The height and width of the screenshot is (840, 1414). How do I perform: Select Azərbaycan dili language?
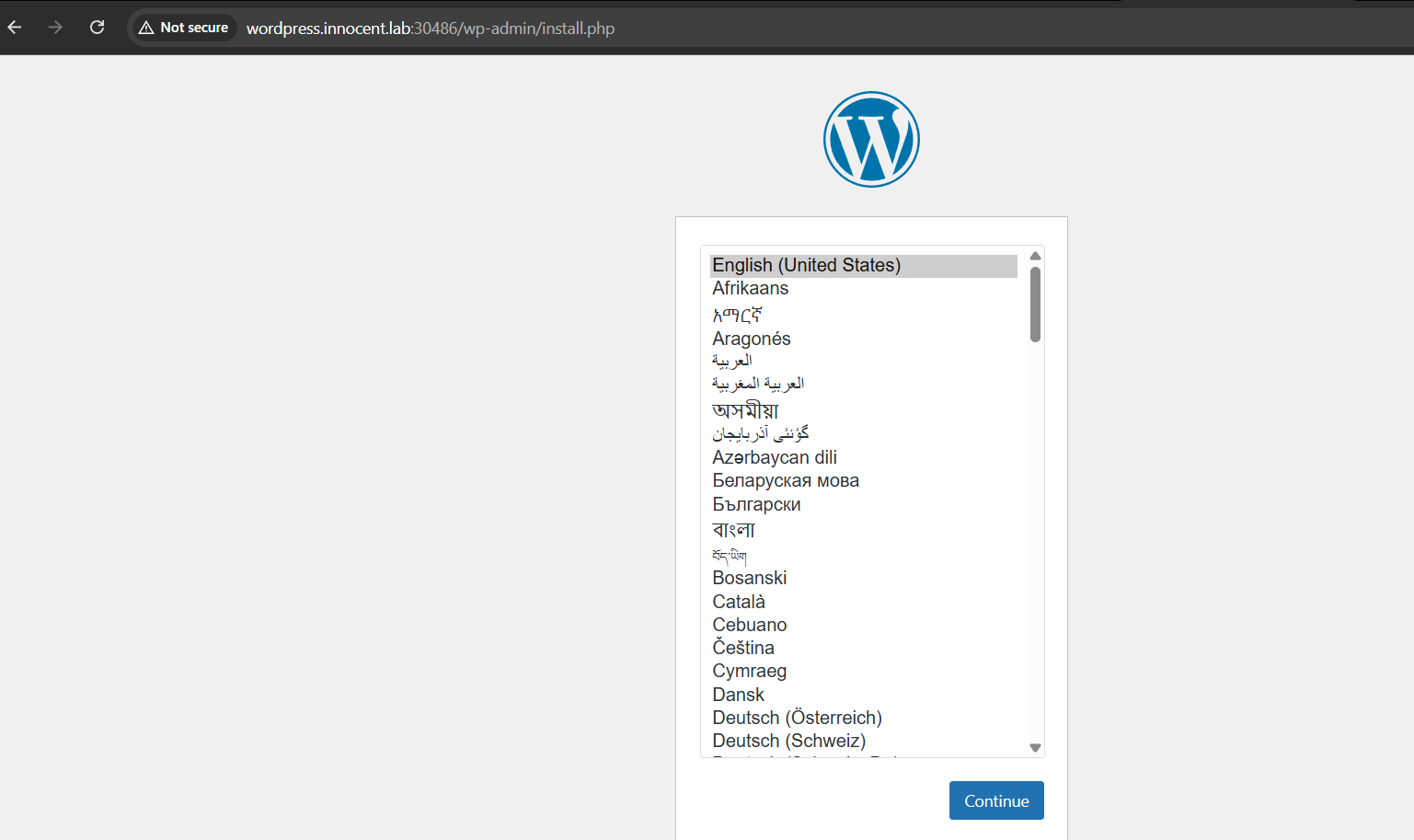click(x=864, y=457)
